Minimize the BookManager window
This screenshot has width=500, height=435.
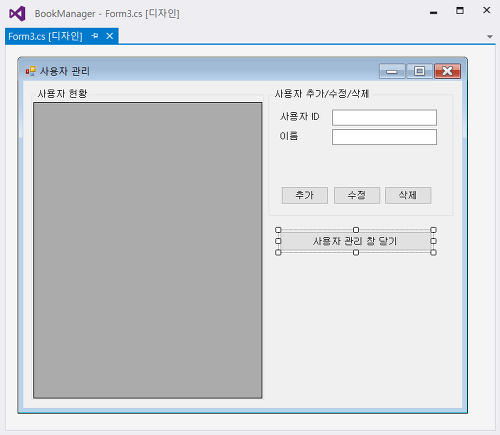coord(433,12)
